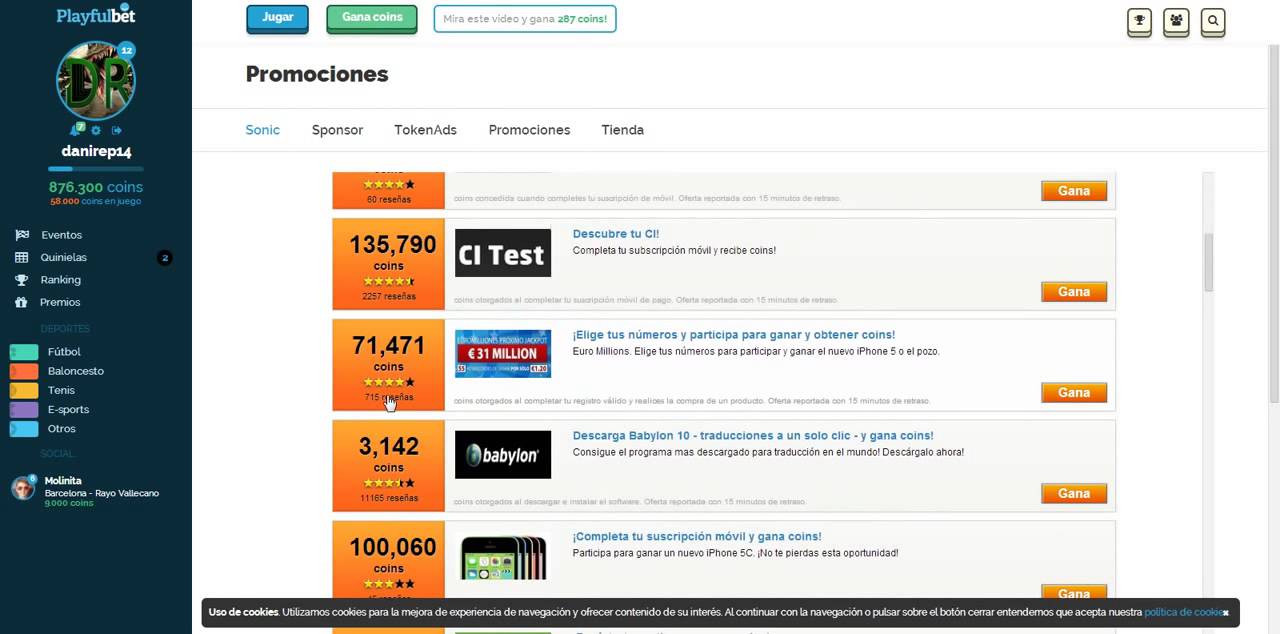Open the friends group icon in top bar
1280x634 pixels.
coord(1176,20)
